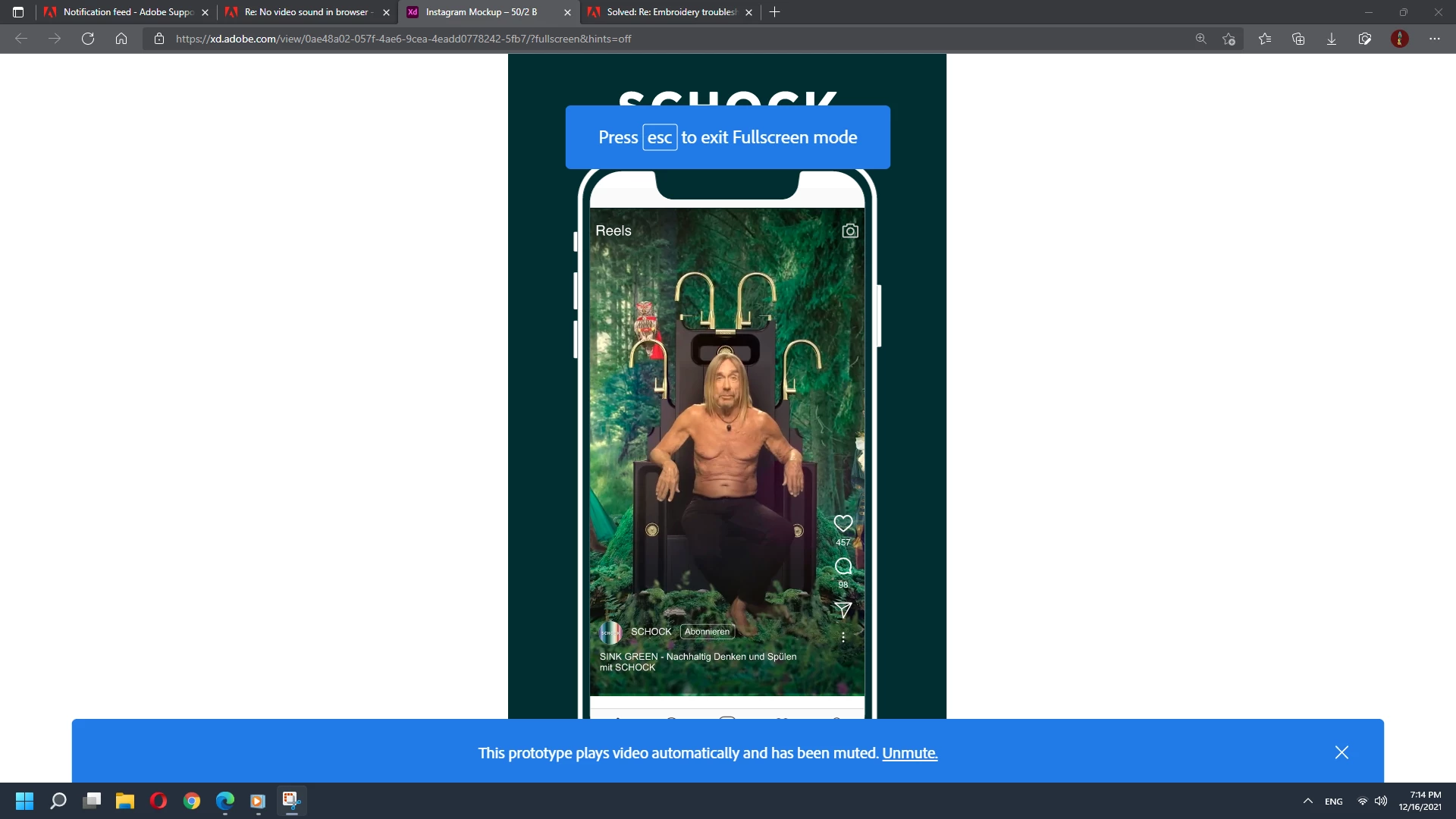Click the heart like icon on reel

843,523
